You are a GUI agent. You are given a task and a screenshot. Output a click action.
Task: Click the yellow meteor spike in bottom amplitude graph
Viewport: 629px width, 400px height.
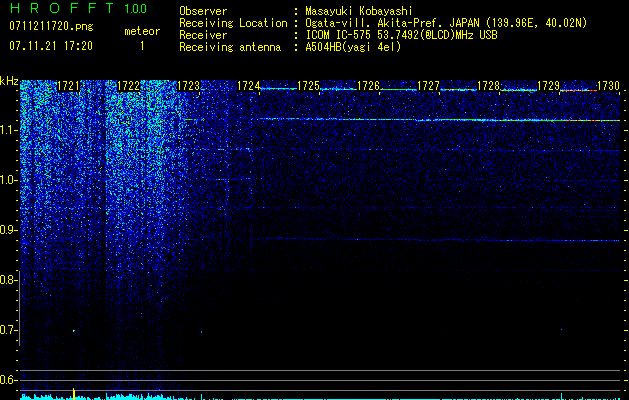click(x=73, y=394)
